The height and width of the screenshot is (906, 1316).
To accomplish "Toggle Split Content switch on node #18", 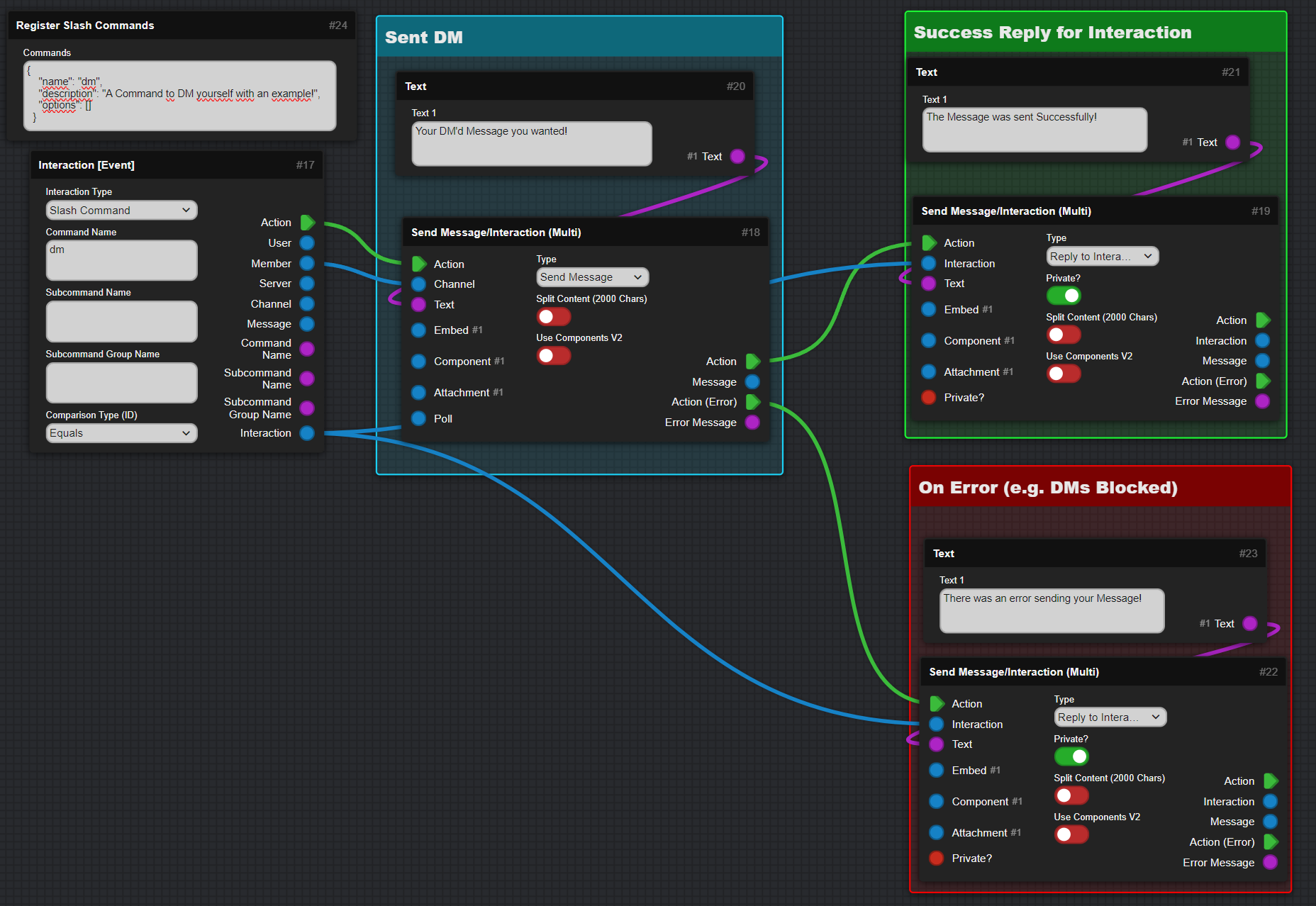I will [554, 316].
